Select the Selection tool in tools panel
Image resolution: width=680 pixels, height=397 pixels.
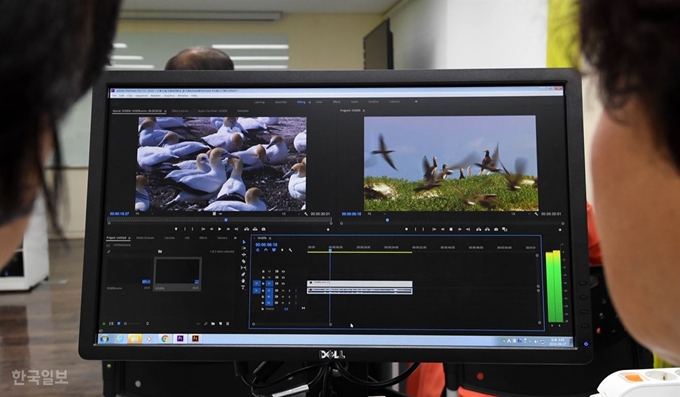coord(244,242)
